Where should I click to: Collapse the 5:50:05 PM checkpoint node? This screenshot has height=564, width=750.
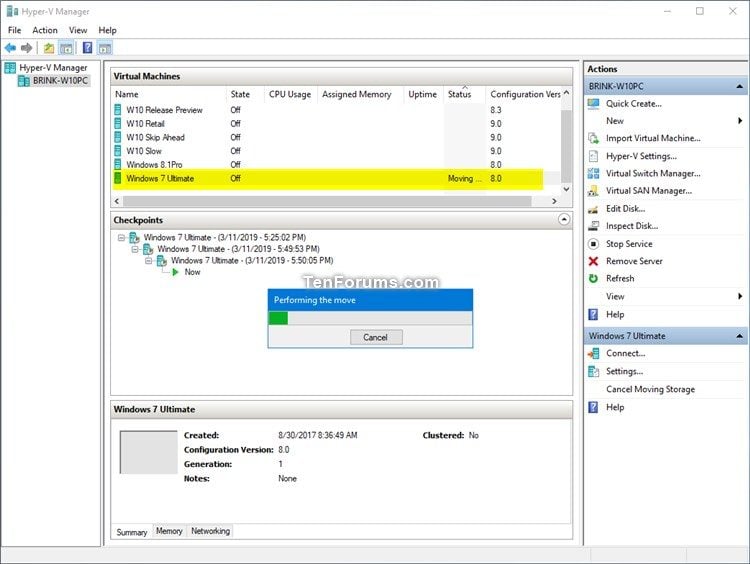(149, 261)
